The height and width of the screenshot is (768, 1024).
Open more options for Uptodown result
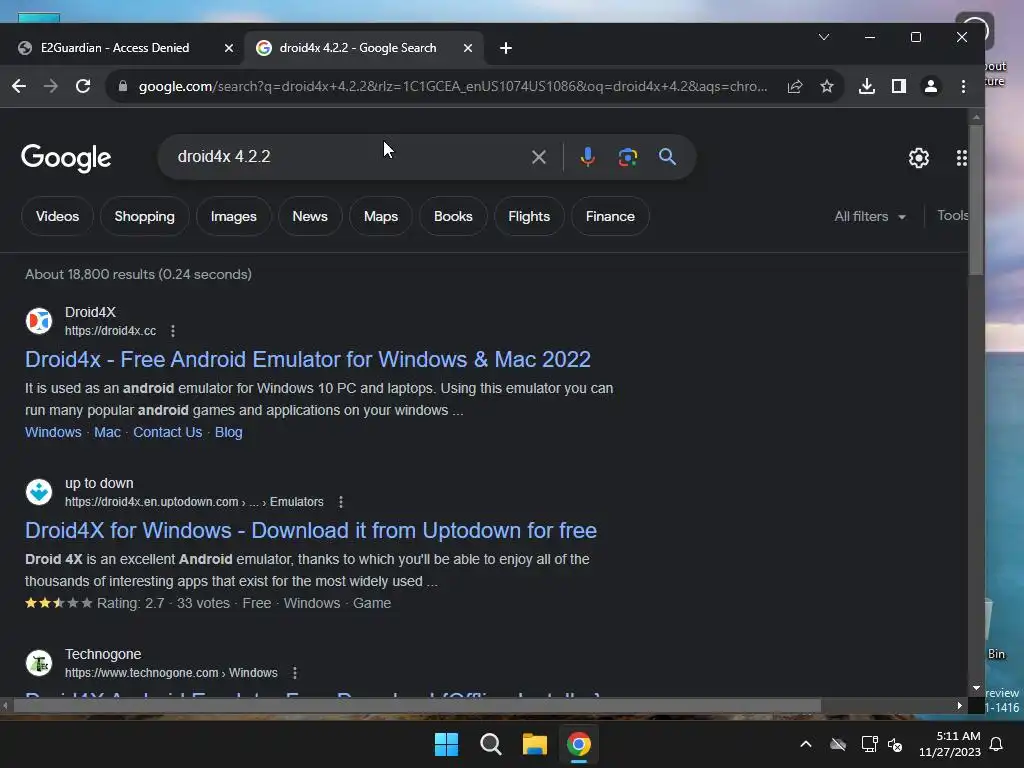(341, 502)
